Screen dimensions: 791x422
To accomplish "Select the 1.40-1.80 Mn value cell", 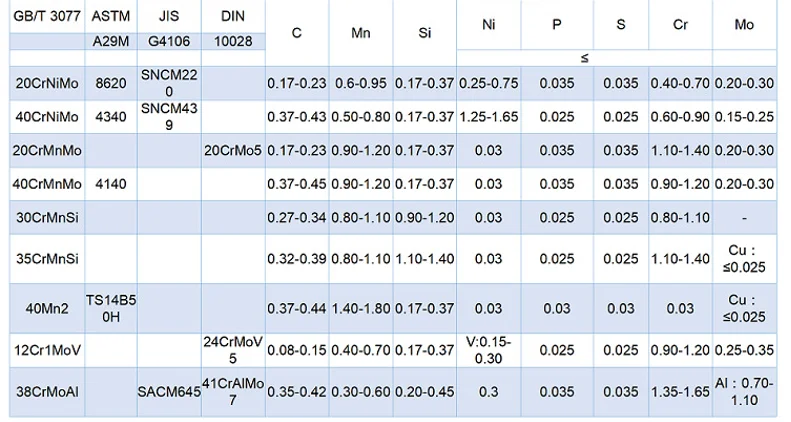I will pyautogui.click(x=361, y=309).
